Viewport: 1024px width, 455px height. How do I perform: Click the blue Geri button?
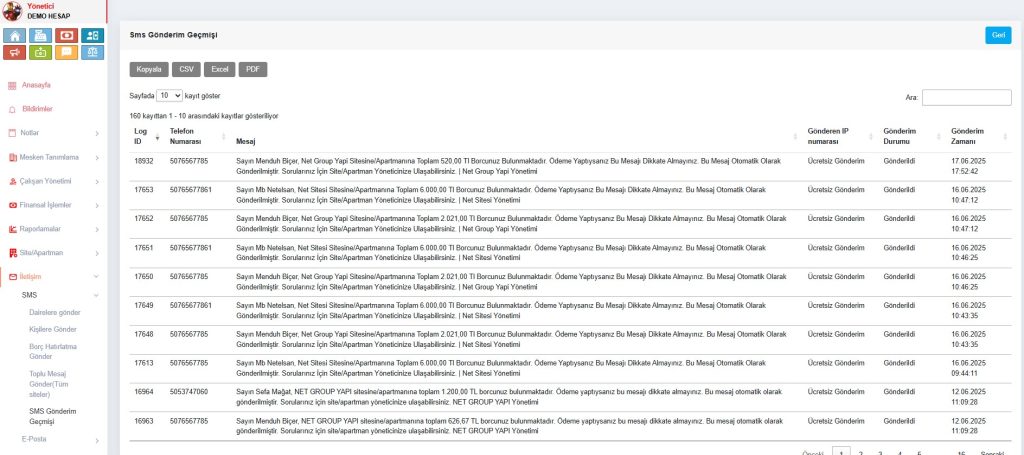click(997, 35)
